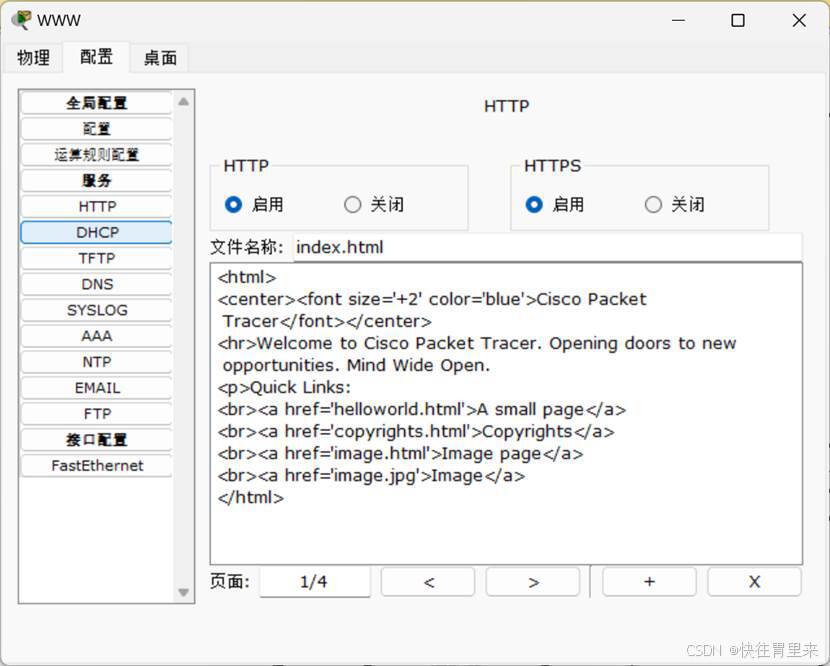Maximize the WWW window
Image resolution: width=830 pixels, height=666 pixels.
[738, 20]
